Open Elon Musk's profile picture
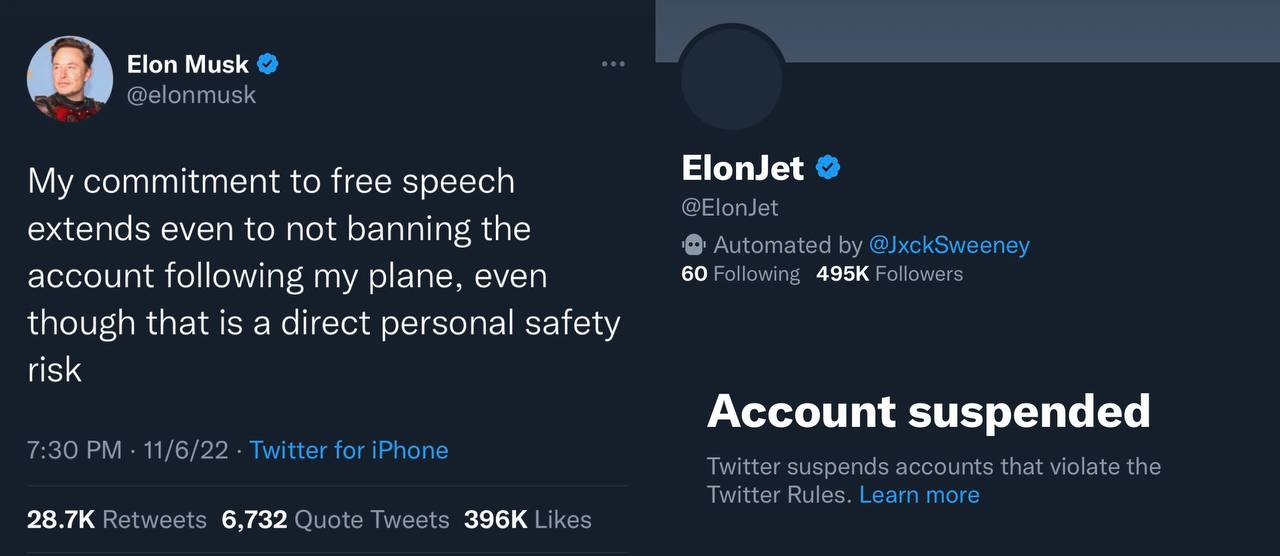1280x556 pixels. pos(69,79)
